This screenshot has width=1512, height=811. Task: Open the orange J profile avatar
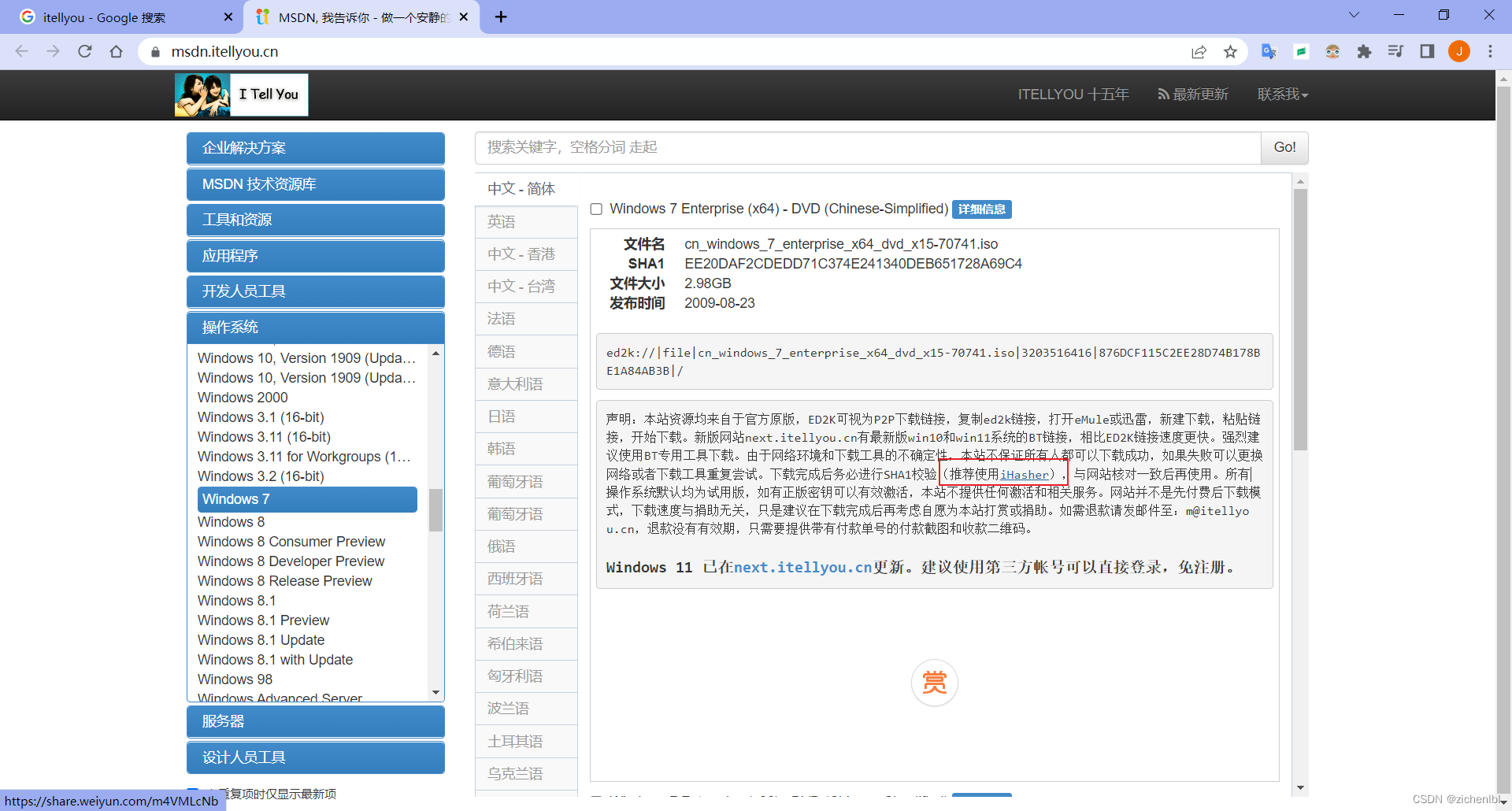[x=1459, y=51]
